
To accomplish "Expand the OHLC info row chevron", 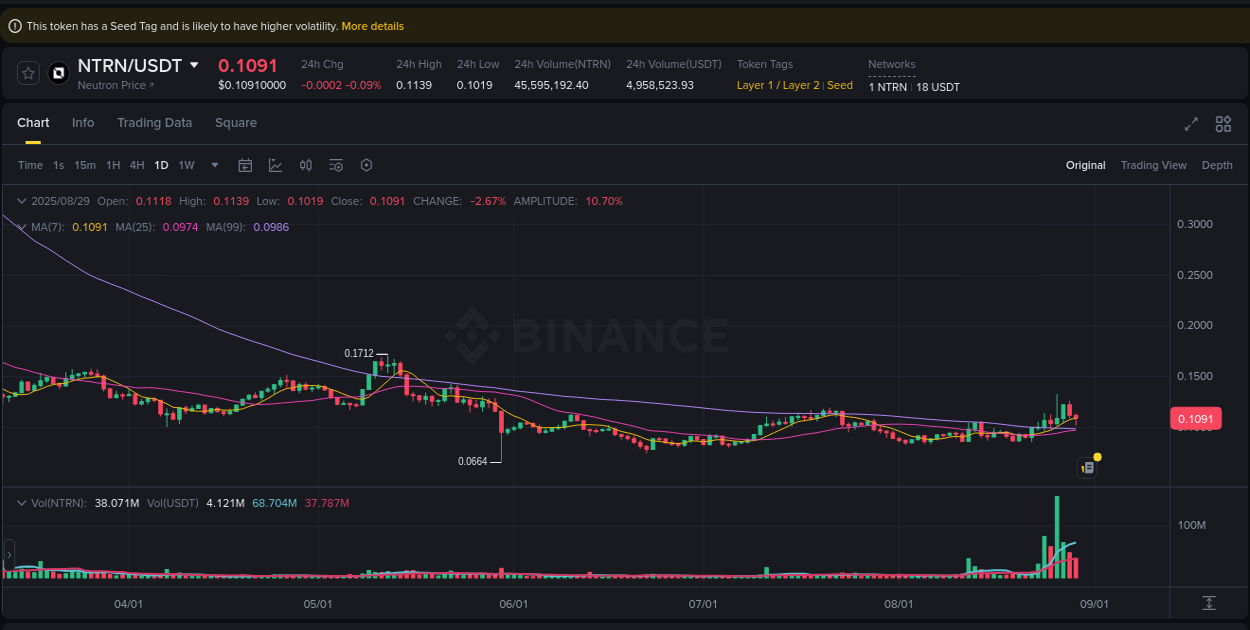I will point(21,201).
